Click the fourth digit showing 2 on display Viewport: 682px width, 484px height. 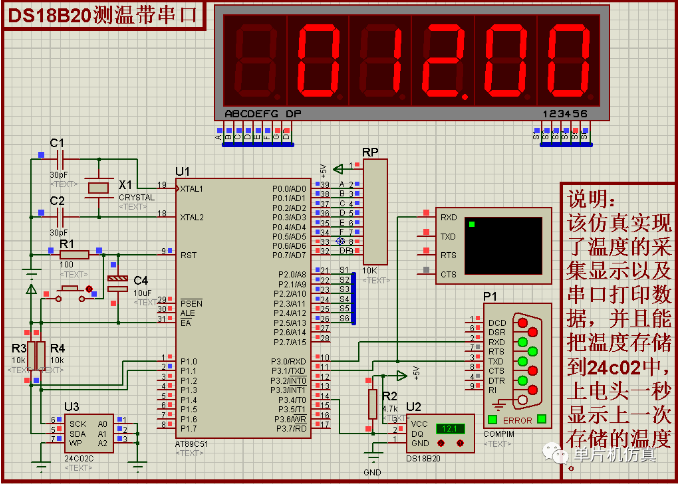(x=445, y=60)
